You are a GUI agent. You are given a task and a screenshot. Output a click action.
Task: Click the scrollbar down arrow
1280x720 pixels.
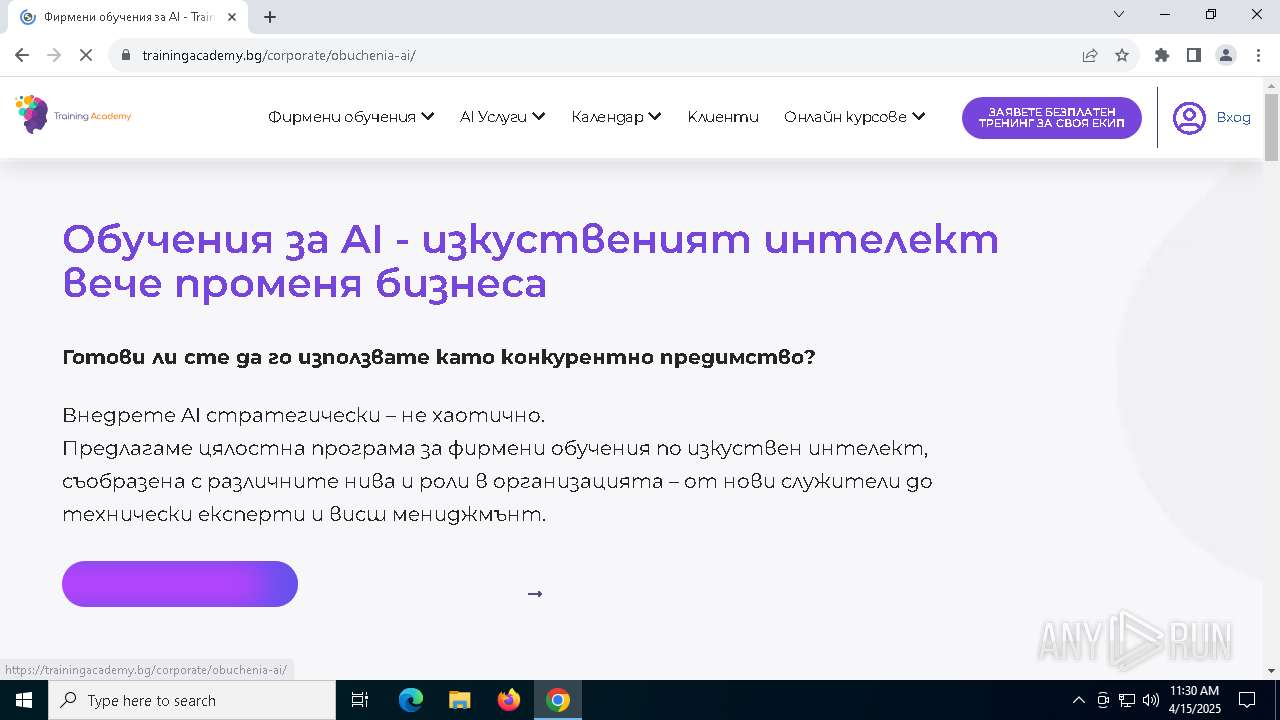tap(1271, 671)
